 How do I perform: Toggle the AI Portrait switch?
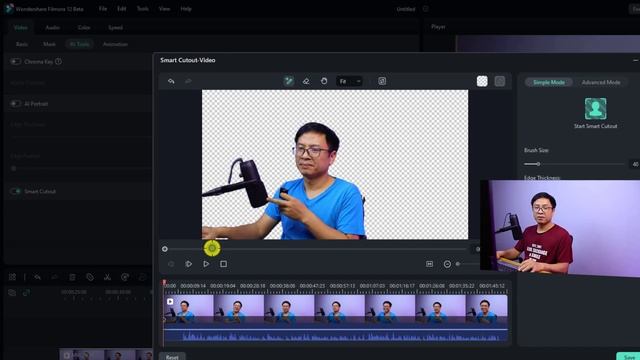[16, 104]
